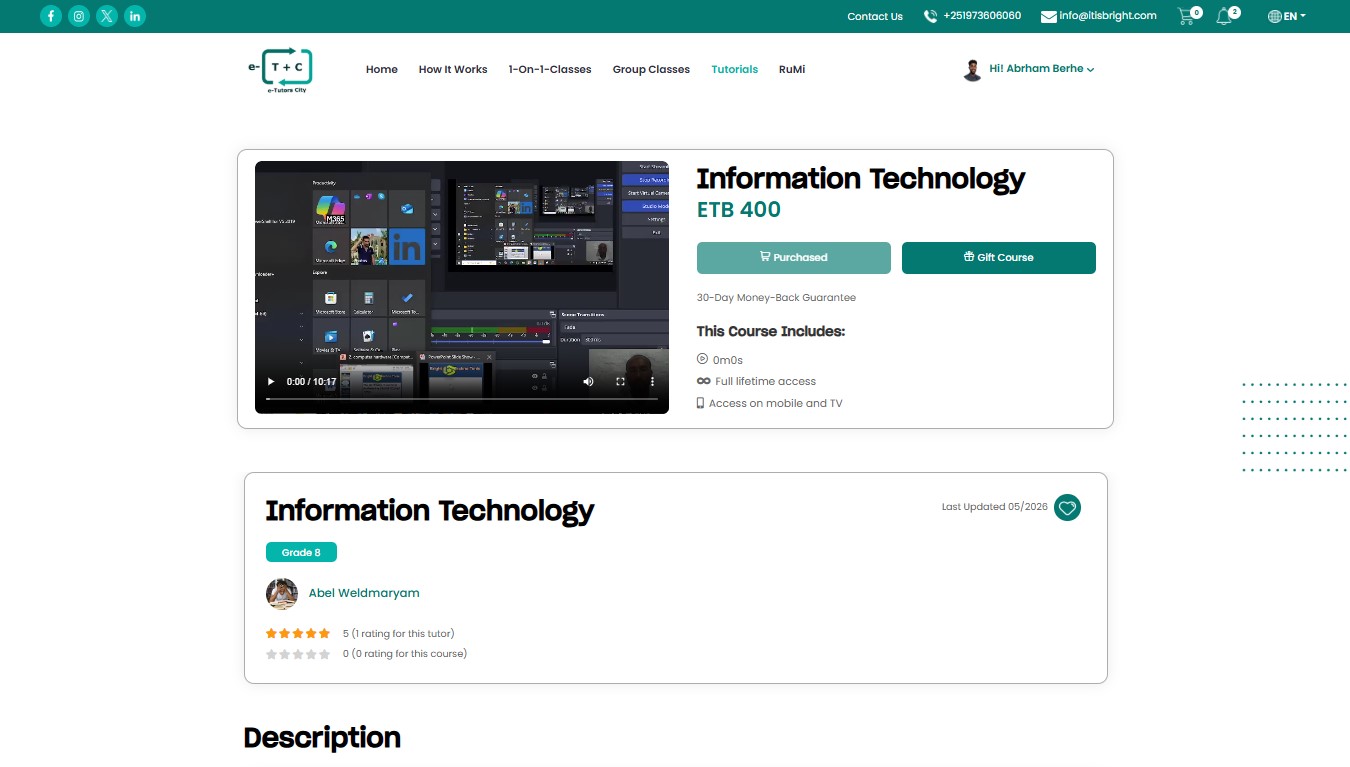Click the e-Tutors City logo
Image resolution: width=1350 pixels, height=767 pixels.
pyautogui.click(x=280, y=70)
